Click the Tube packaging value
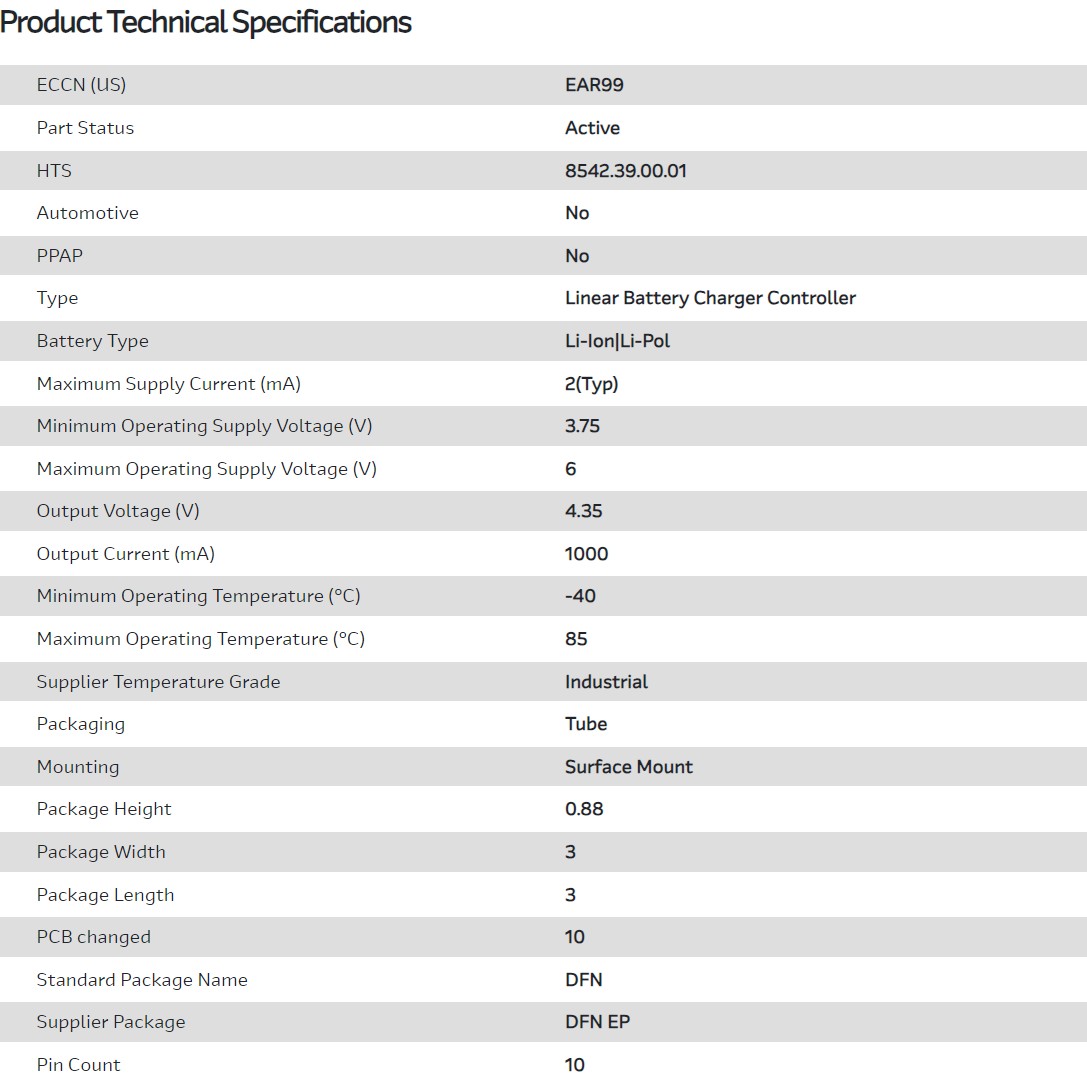1087x1083 pixels. (586, 724)
